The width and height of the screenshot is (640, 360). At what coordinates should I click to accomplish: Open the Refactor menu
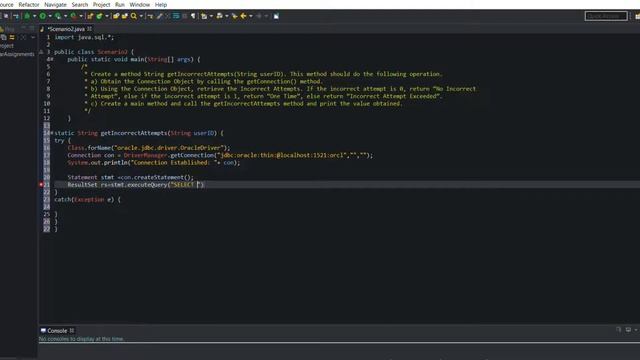pyautogui.click(x=29, y=4)
